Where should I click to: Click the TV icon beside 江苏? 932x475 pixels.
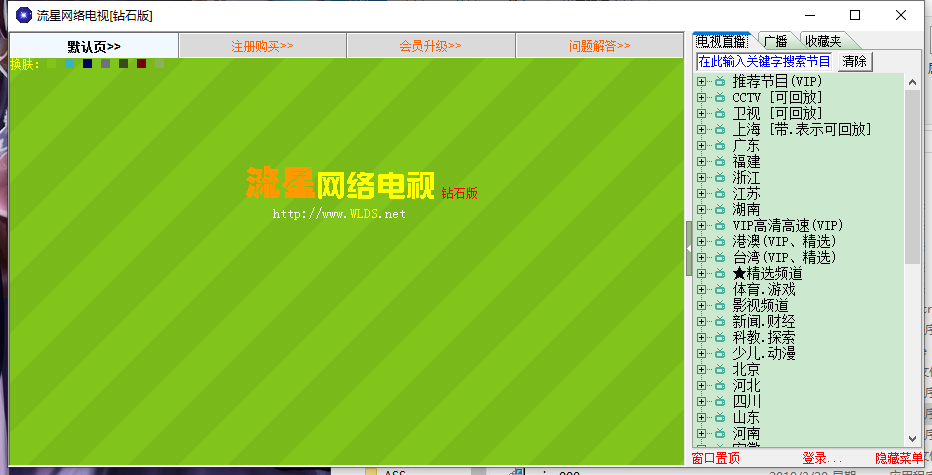[720, 193]
